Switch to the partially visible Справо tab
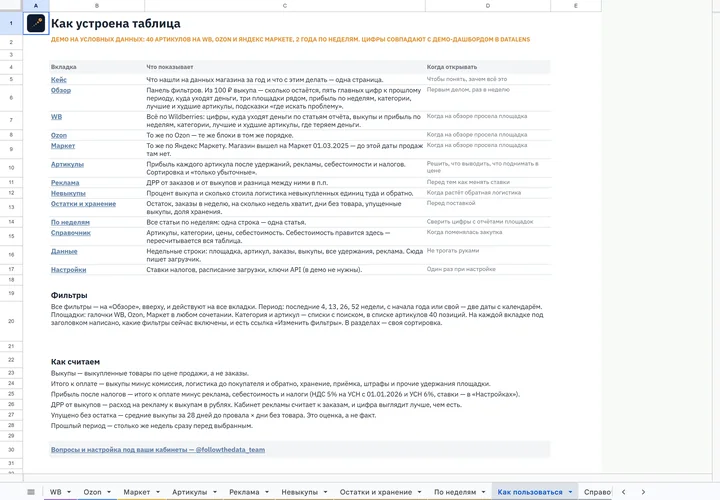Screen dimensions: 720x500 [597, 492]
